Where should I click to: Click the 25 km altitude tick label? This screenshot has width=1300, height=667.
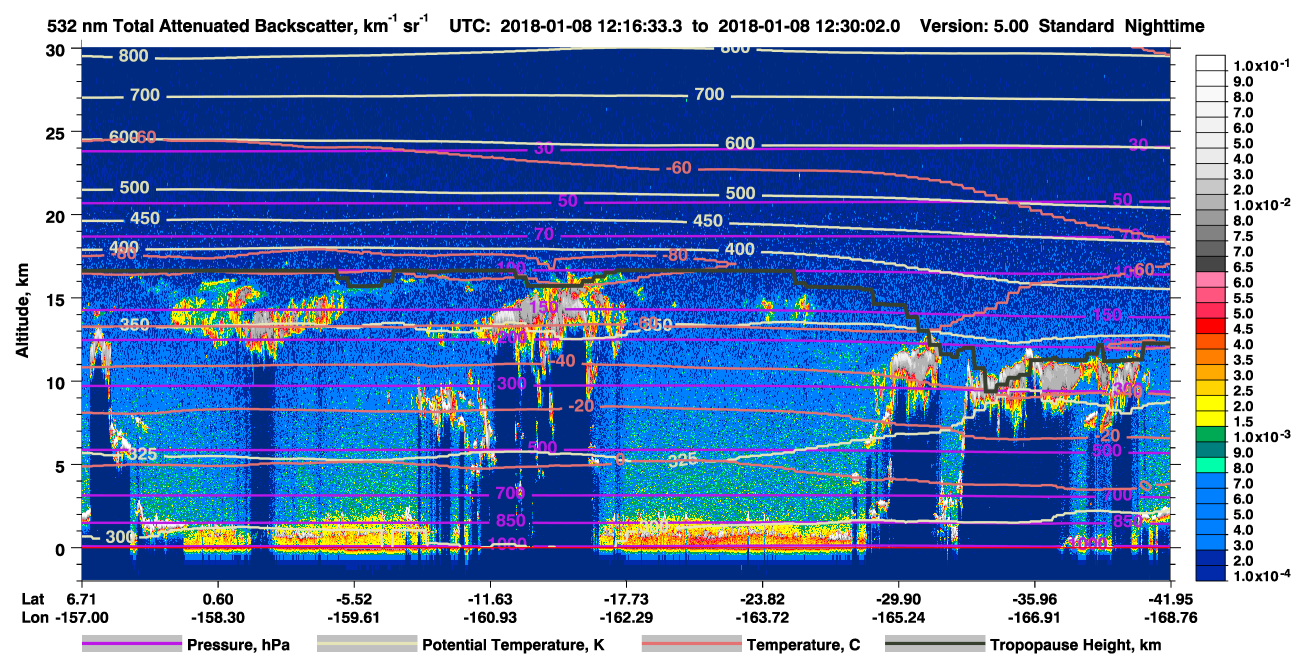tap(55, 132)
